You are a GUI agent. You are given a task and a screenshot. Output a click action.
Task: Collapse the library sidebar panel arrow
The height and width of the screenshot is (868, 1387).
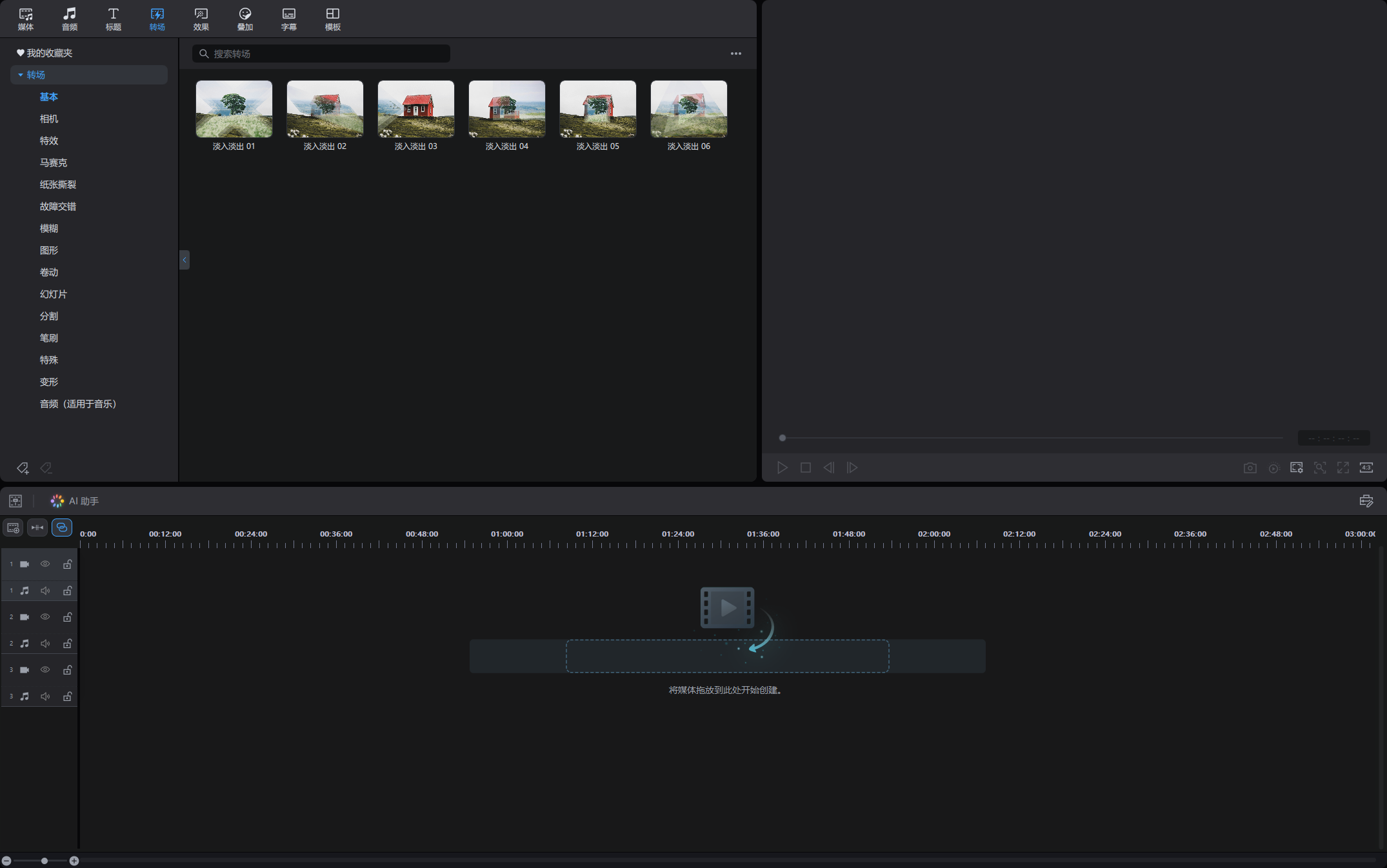(x=185, y=260)
